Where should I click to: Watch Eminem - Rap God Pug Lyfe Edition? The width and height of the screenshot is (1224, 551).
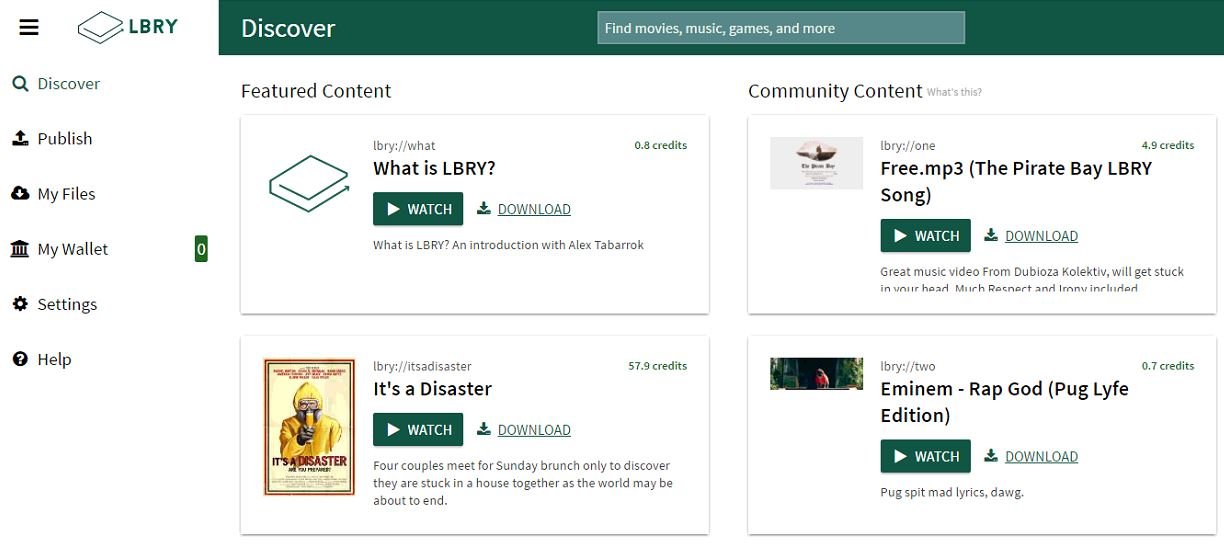coord(925,456)
